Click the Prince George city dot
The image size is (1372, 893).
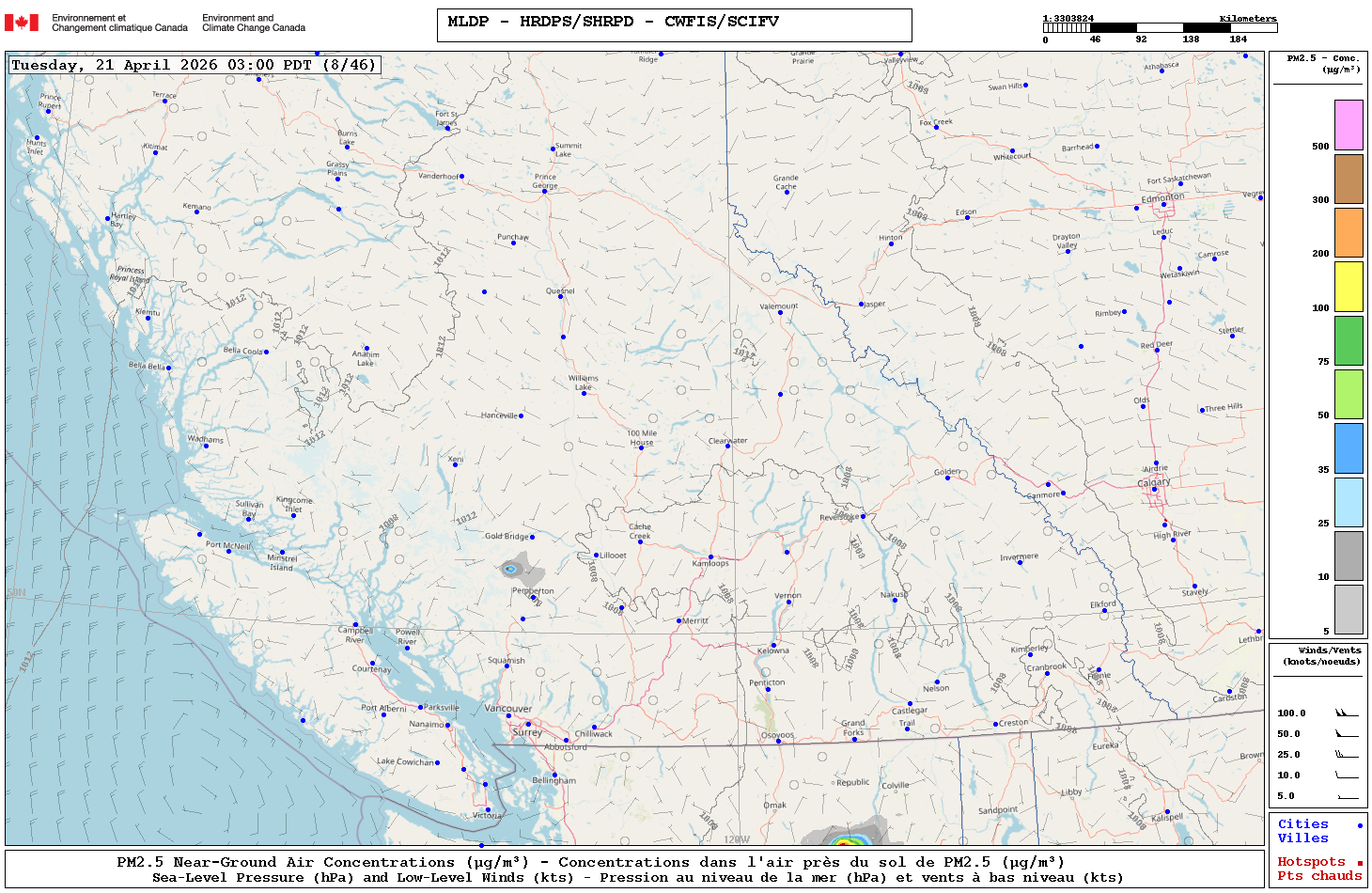coord(544,190)
